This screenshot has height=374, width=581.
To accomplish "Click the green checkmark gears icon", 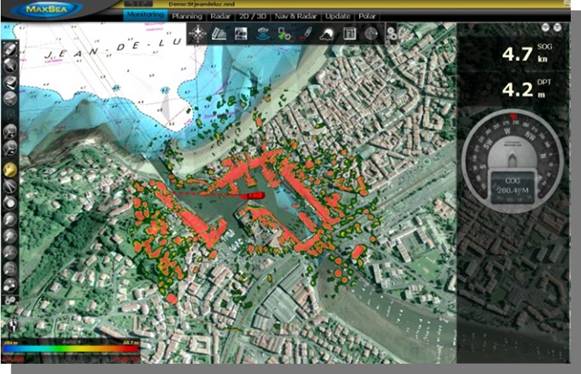I will pos(284,34).
